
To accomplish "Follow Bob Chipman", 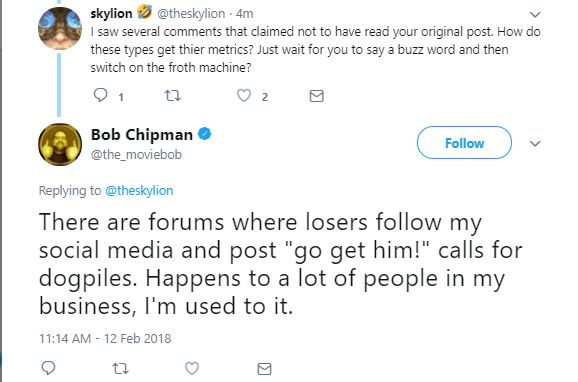I will [464, 143].
